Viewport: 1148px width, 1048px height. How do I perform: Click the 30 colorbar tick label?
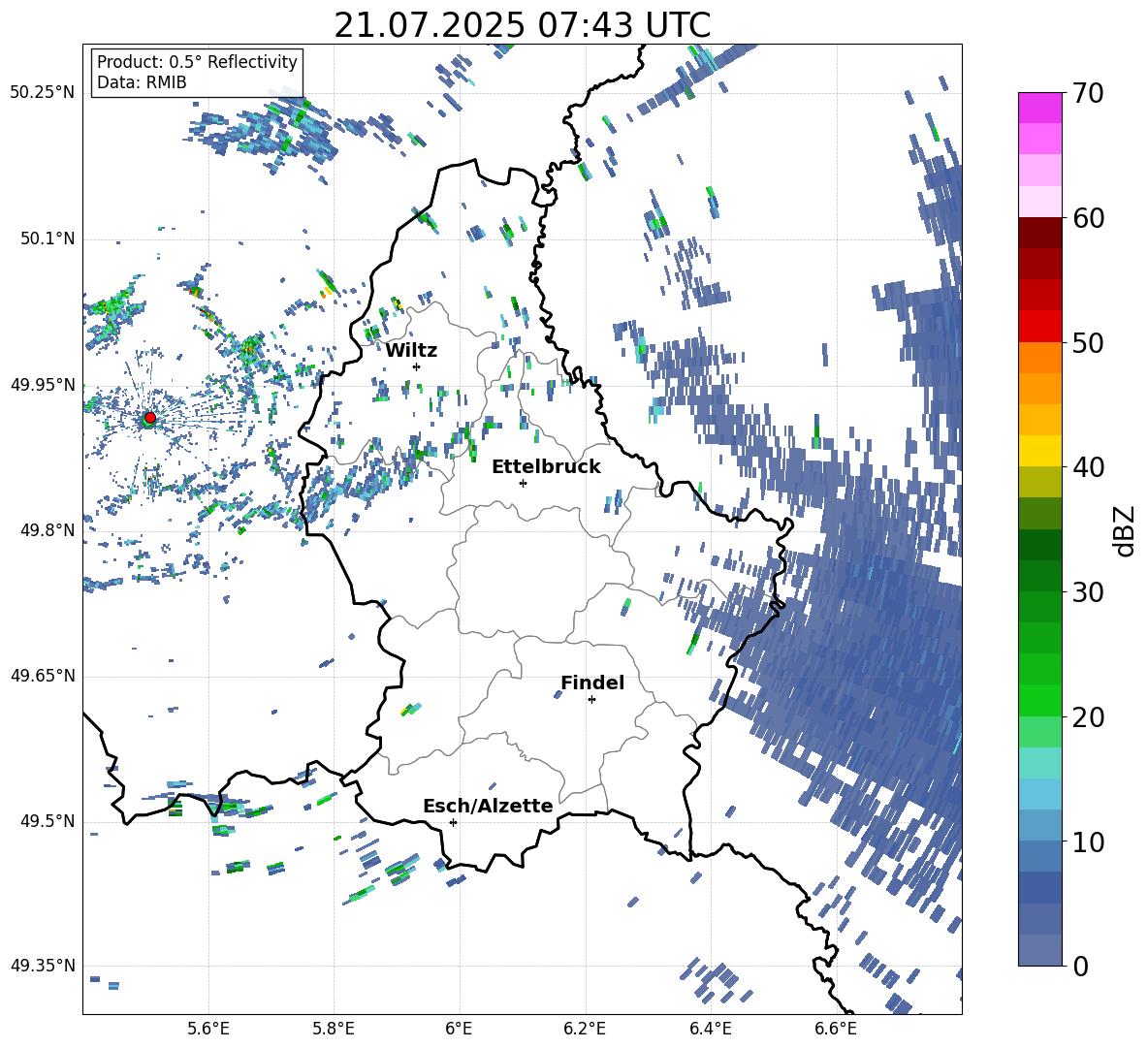click(x=1088, y=592)
